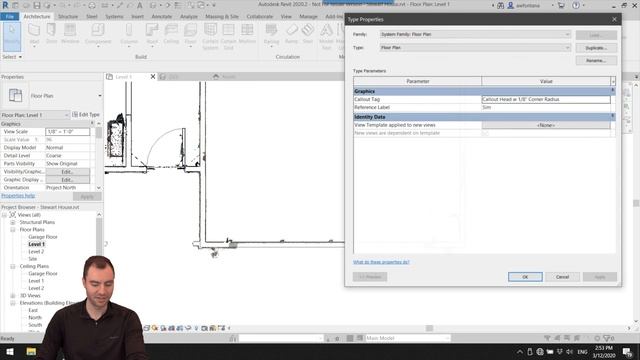640x360 pixels.
Task: Open the Windows Start menu
Action: (10, 351)
